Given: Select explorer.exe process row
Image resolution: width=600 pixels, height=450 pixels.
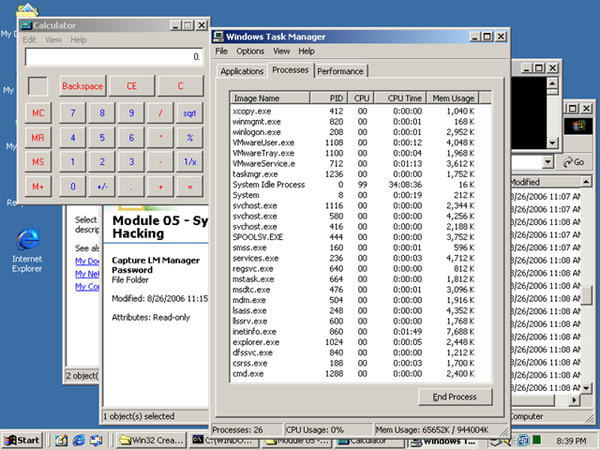Looking at the screenshot, I should [x=354, y=342].
